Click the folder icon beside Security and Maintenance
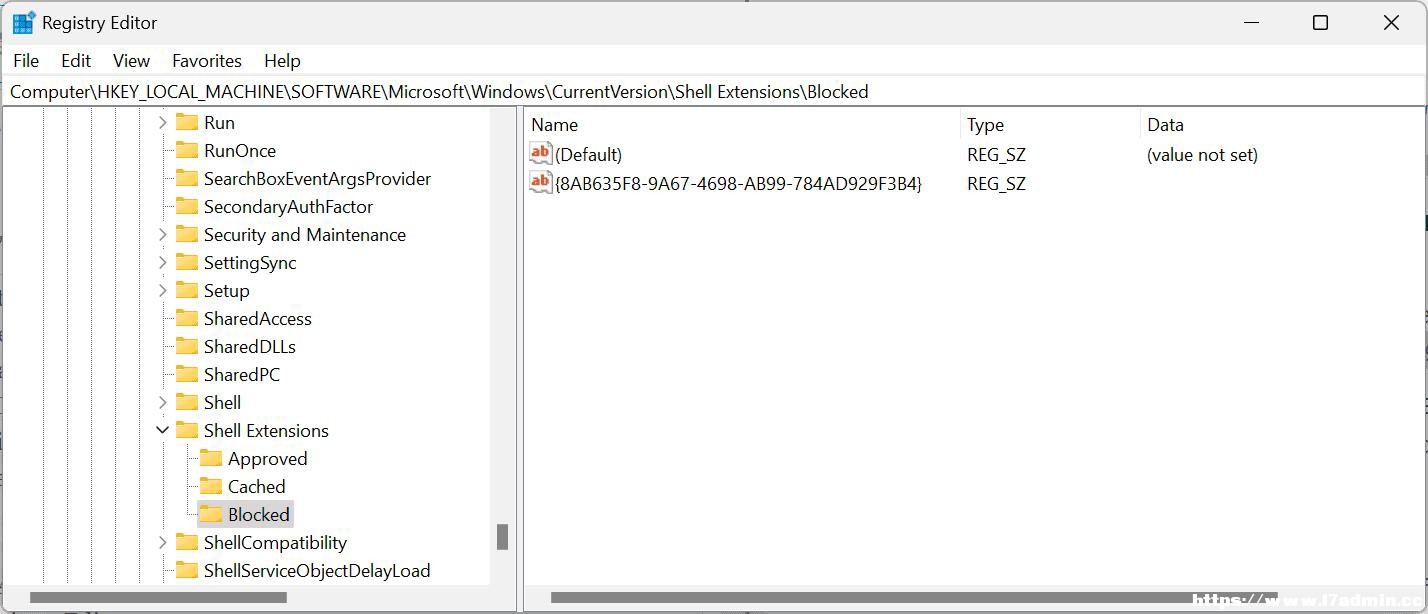Image resolution: width=1428 pixels, height=614 pixels. (x=187, y=234)
